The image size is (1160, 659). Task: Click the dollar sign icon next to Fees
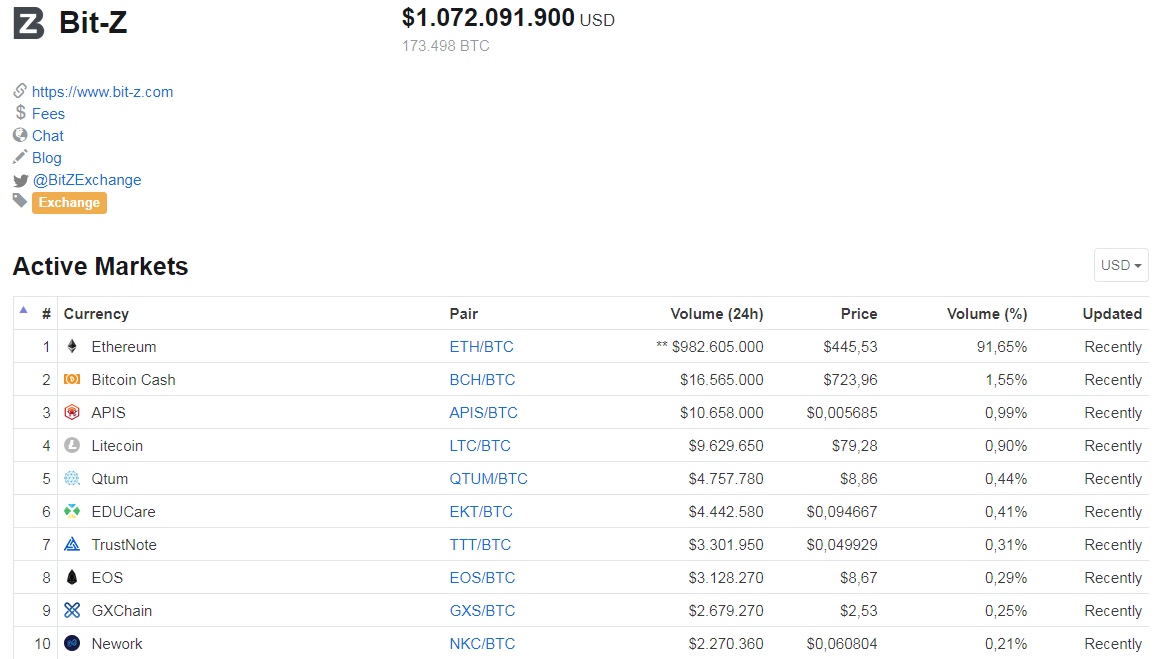[21, 112]
